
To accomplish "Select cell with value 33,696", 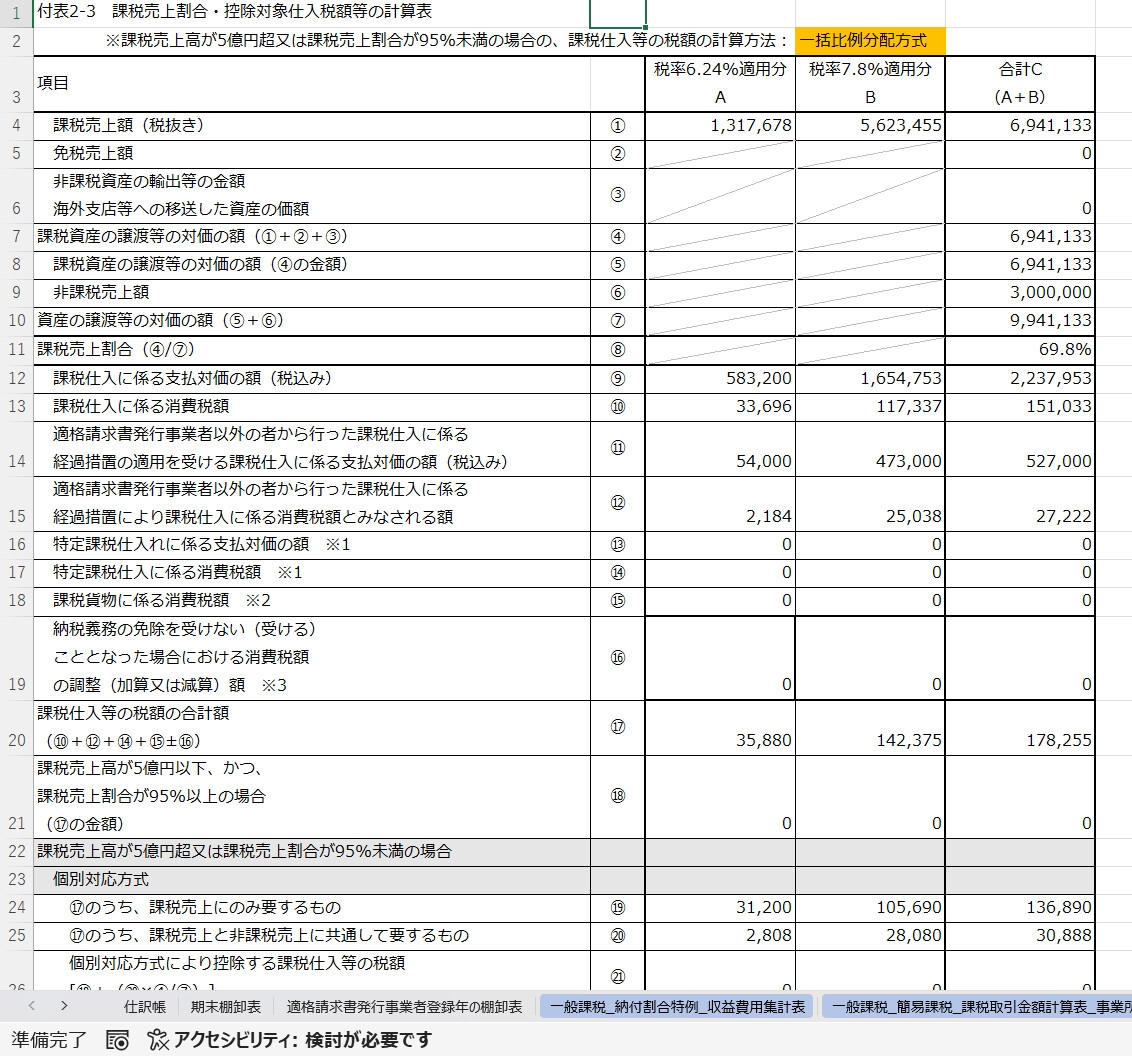I will [720, 407].
